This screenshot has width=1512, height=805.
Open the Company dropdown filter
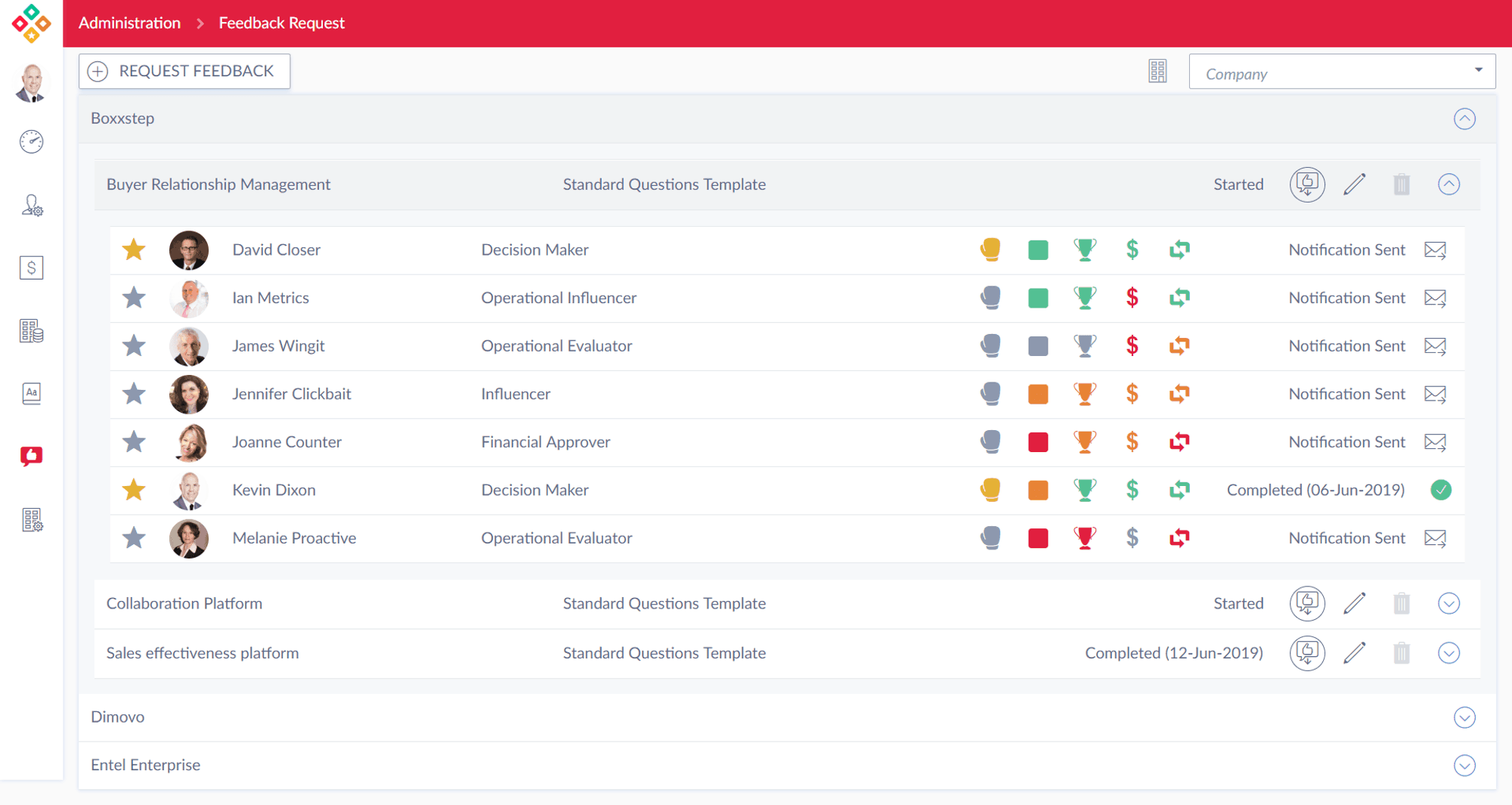click(1341, 72)
